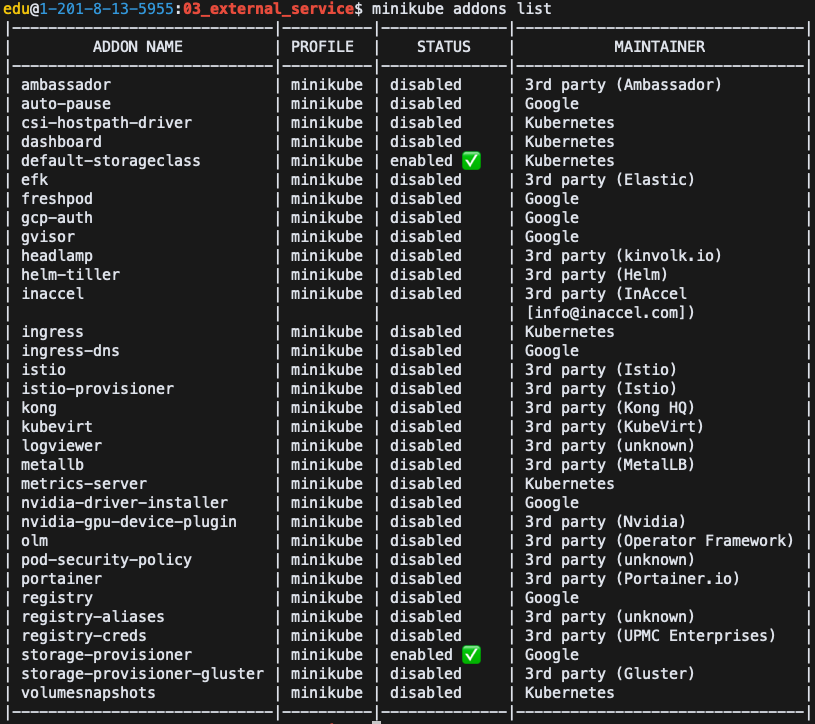This screenshot has height=724, width=815.
Task: Click '3rd party (Ambassador)' maintainer text
Action: (623, 85)
